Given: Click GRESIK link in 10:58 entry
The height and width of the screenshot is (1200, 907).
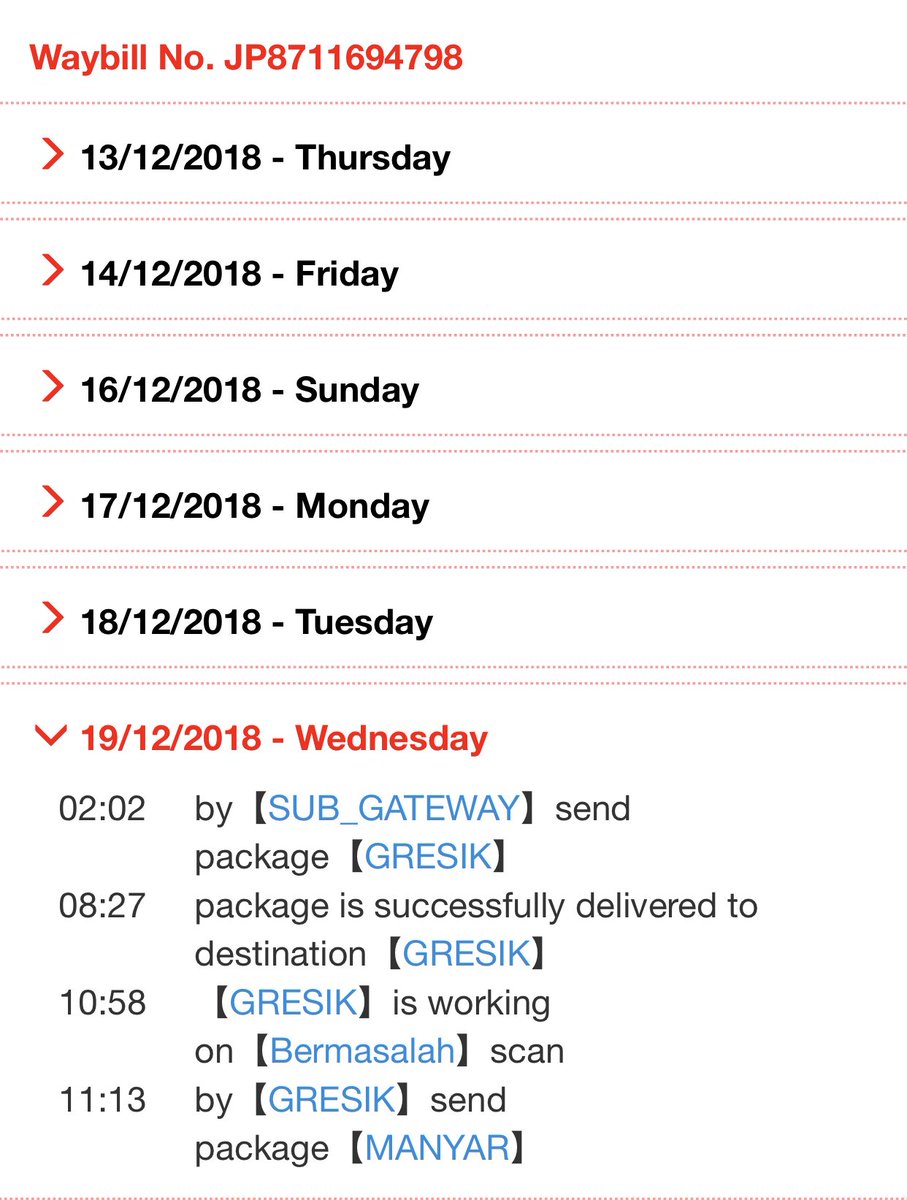Looking at the screenshot, I should click(x=293, y=1002).
